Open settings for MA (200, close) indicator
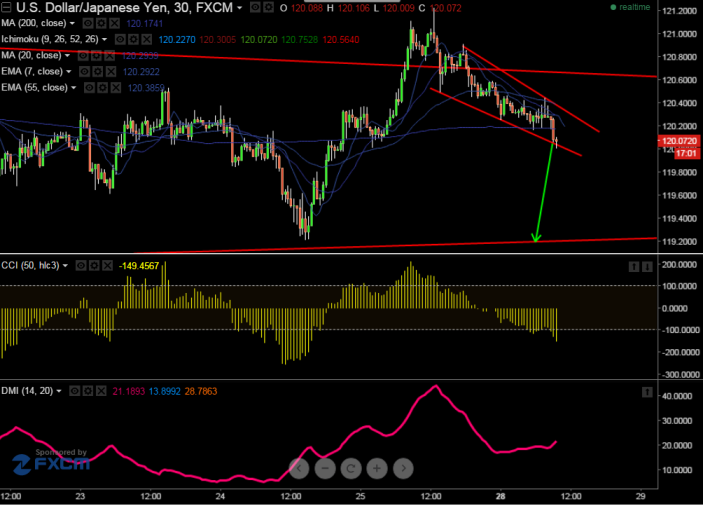Viewport: 703px width, 505px height. [101, 23]
